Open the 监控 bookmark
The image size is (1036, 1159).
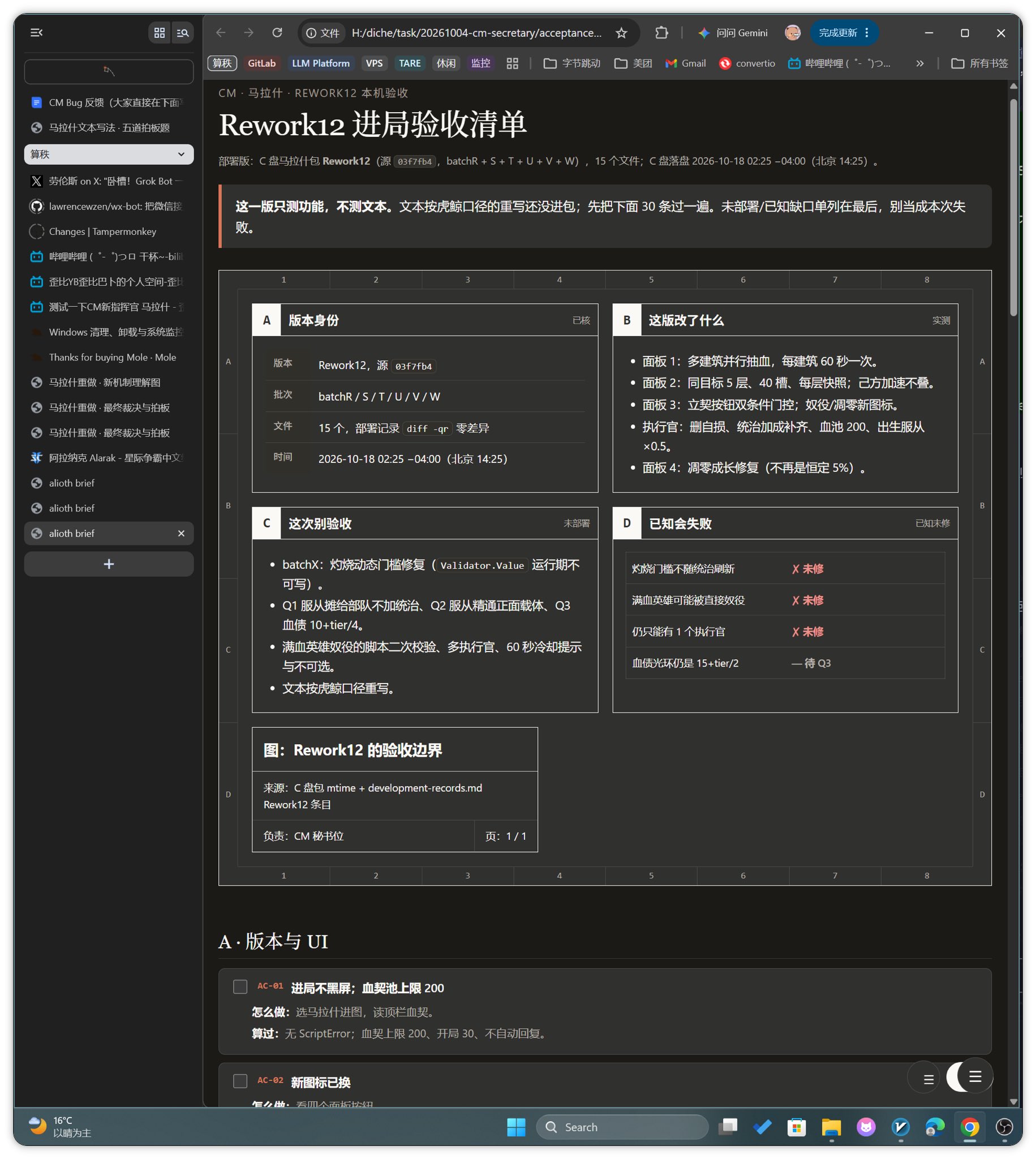pos(480,63)
